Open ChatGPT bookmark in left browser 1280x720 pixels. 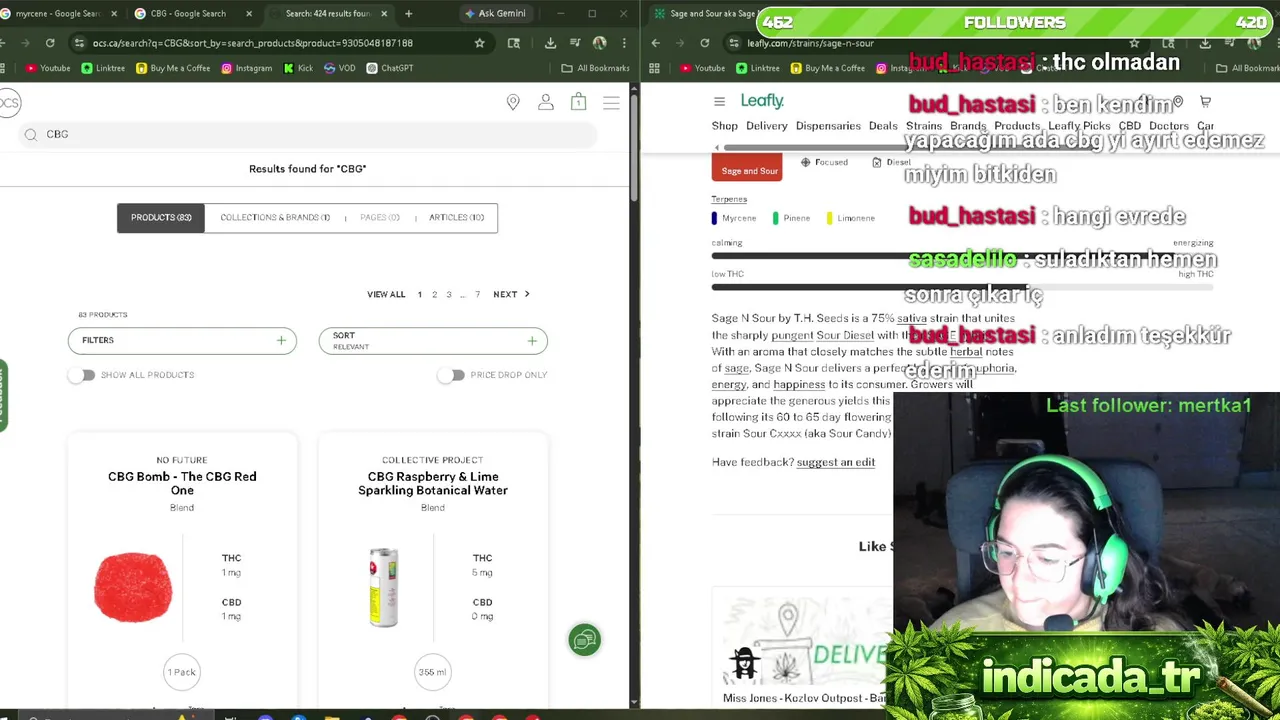pyautogui.click(x=390, y=68)
